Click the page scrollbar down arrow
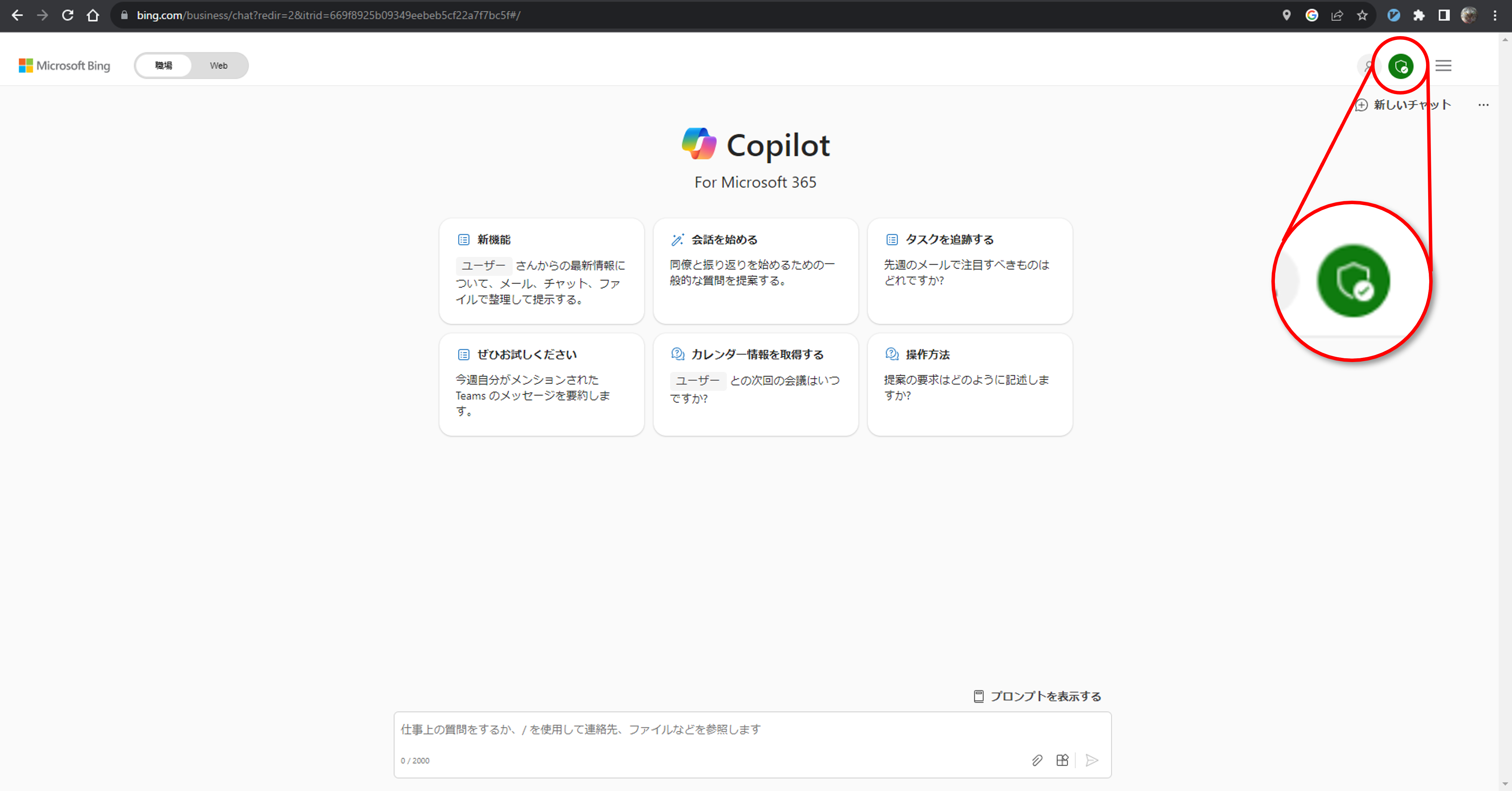 point(1505,784)
